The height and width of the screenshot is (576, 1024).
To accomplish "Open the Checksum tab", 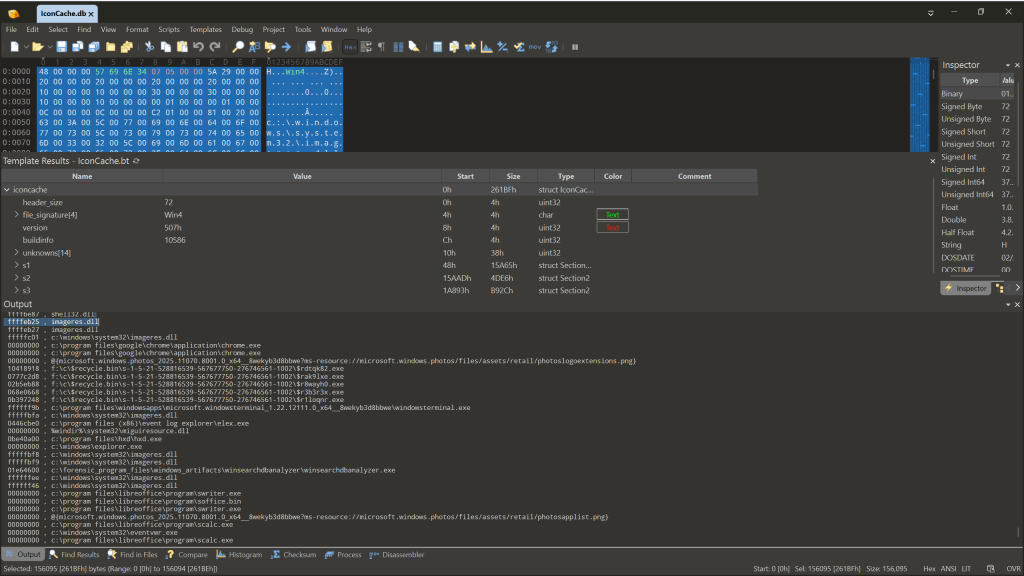I will (293, 555).
